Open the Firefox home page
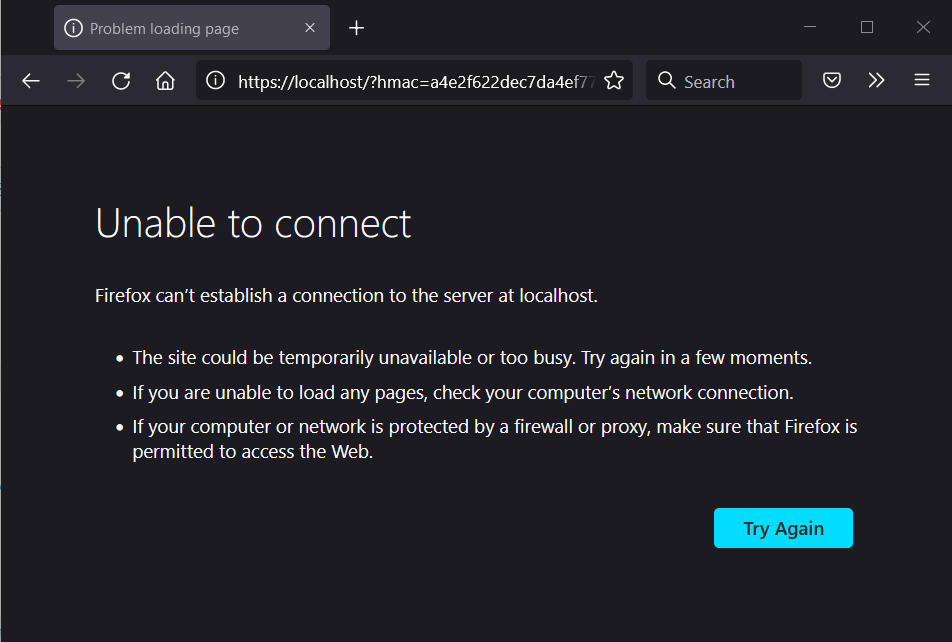Viewport: 952px width, 642px height. [165, 81]
